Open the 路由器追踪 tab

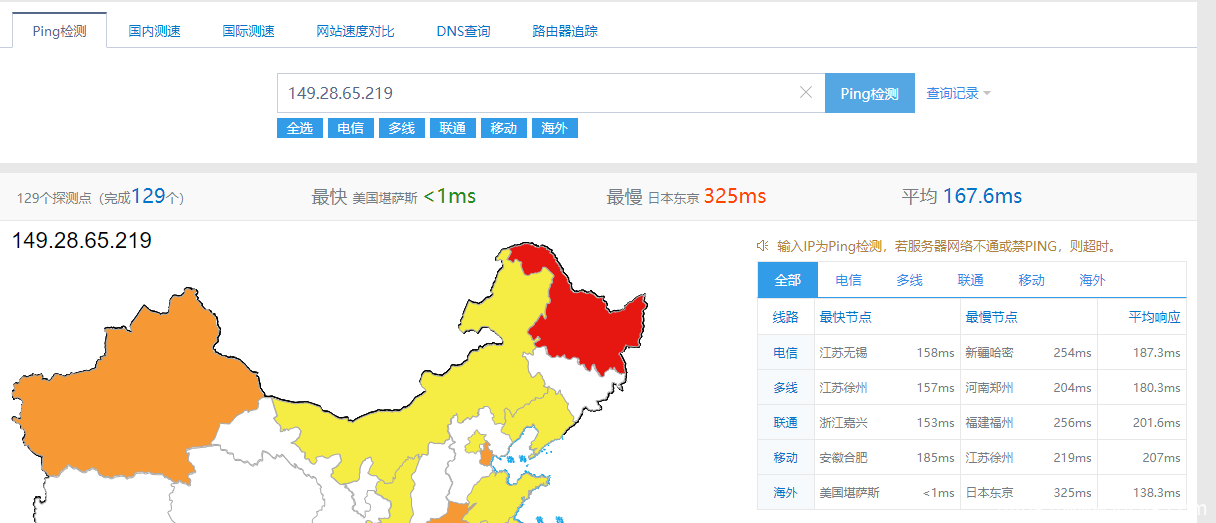click(565, 31)
